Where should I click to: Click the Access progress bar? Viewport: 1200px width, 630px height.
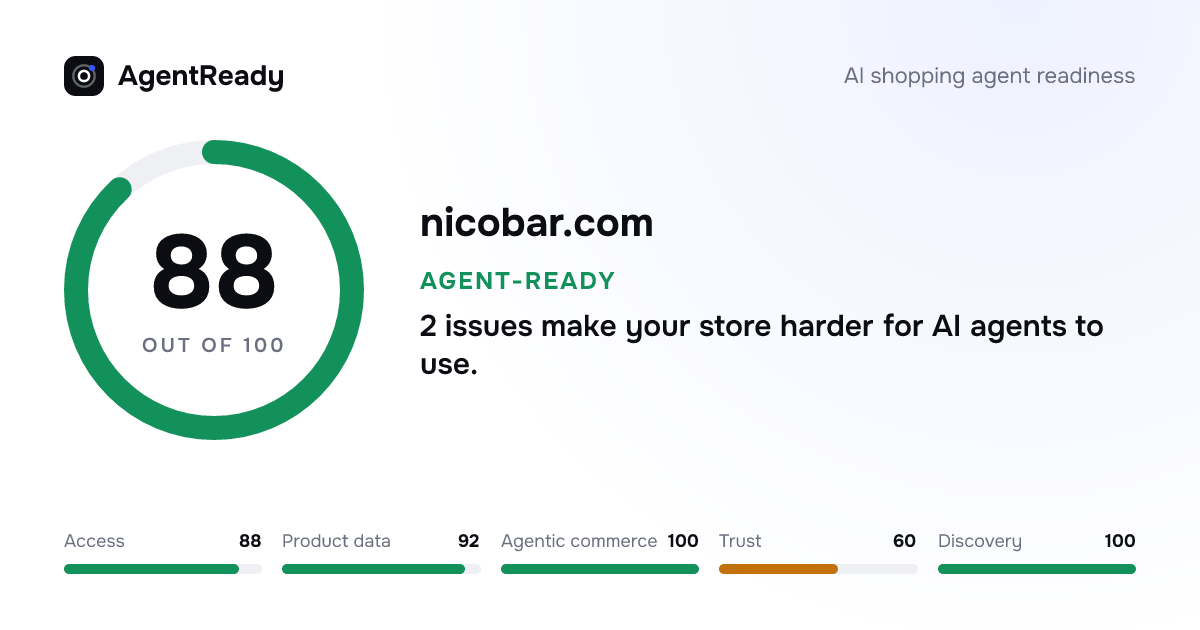point(163,569)
